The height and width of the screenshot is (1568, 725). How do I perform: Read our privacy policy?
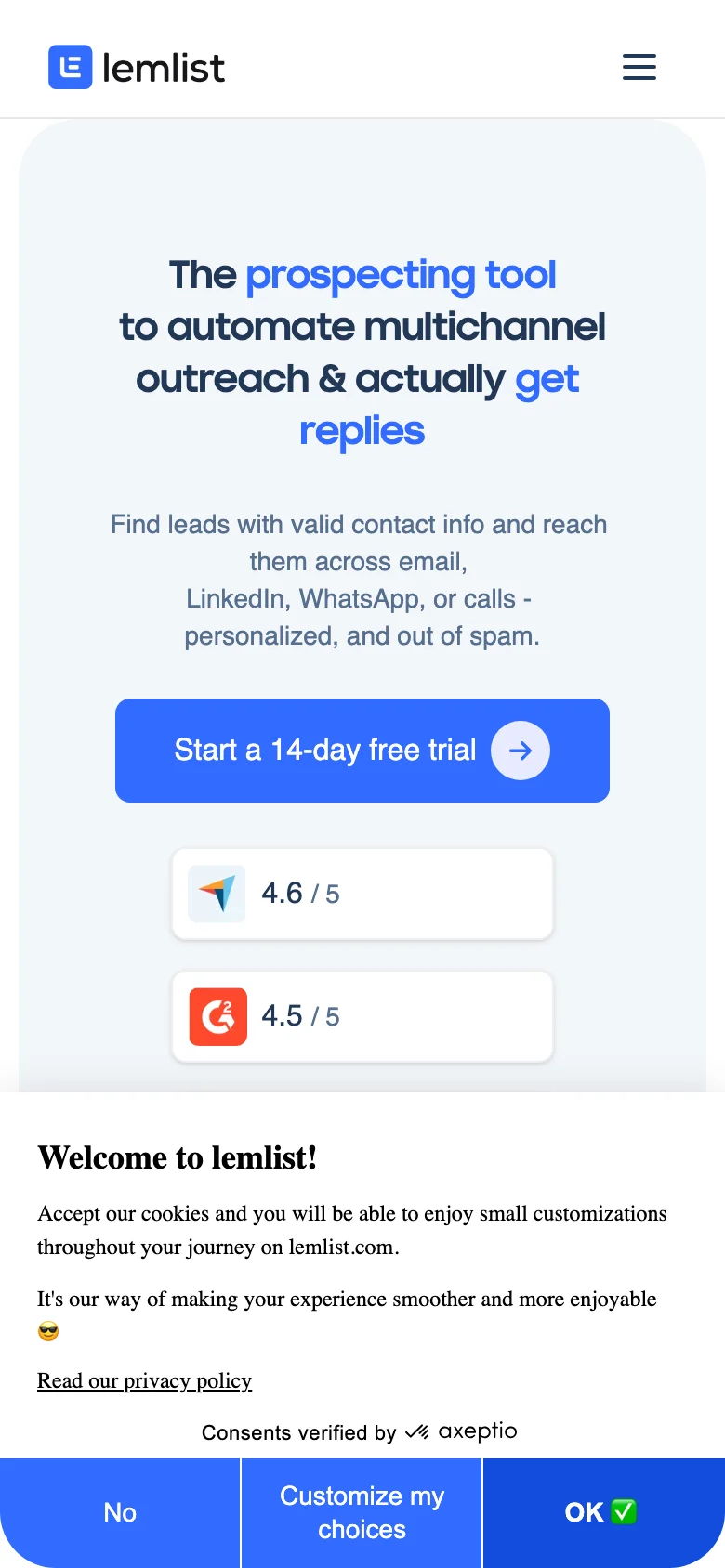click(x=143, y=1380)
